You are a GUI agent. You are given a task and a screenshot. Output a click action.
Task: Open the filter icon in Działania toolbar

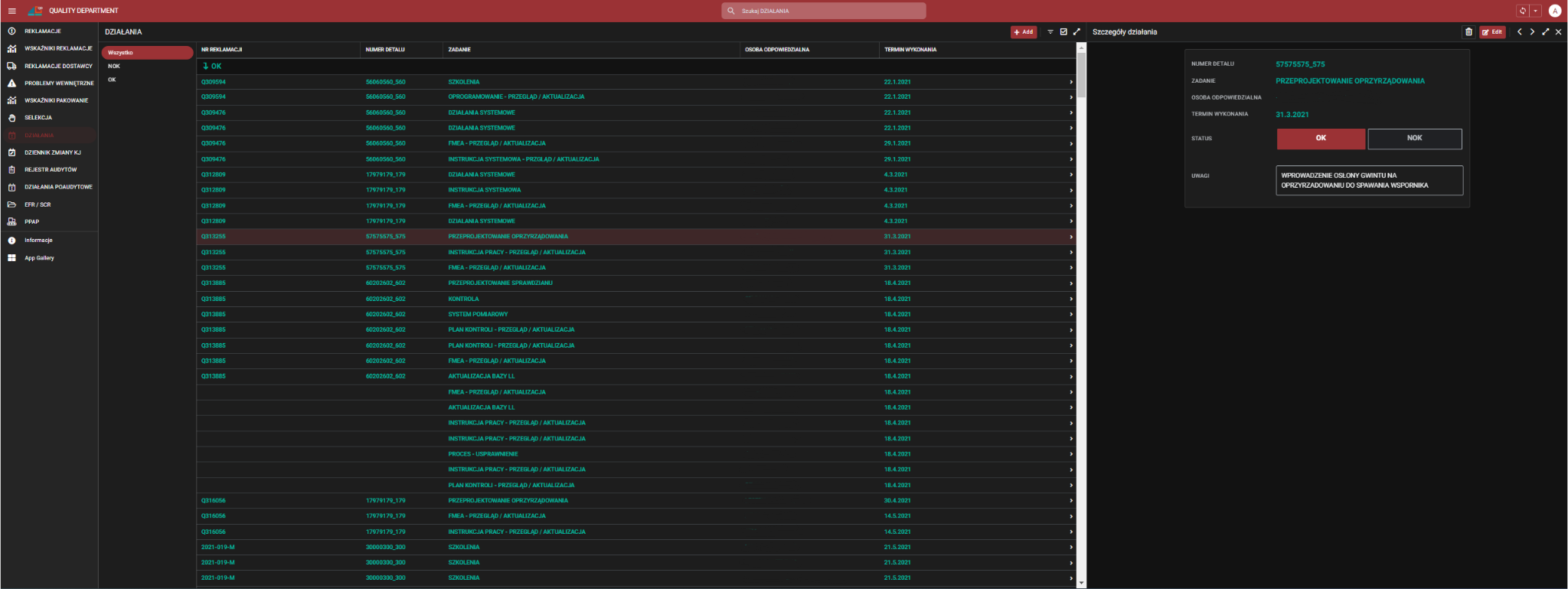click(1050, 32)
